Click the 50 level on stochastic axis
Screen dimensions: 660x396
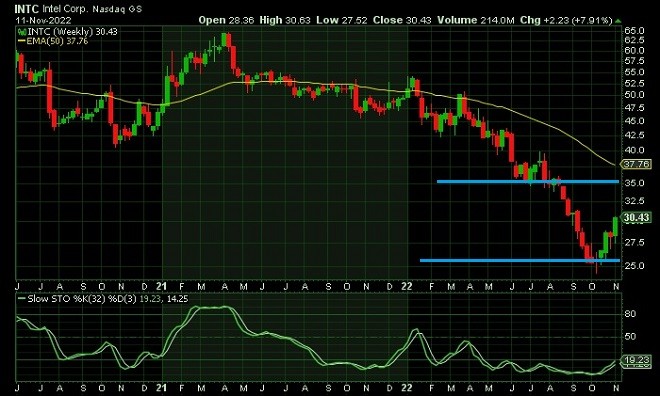click(631, 337)
